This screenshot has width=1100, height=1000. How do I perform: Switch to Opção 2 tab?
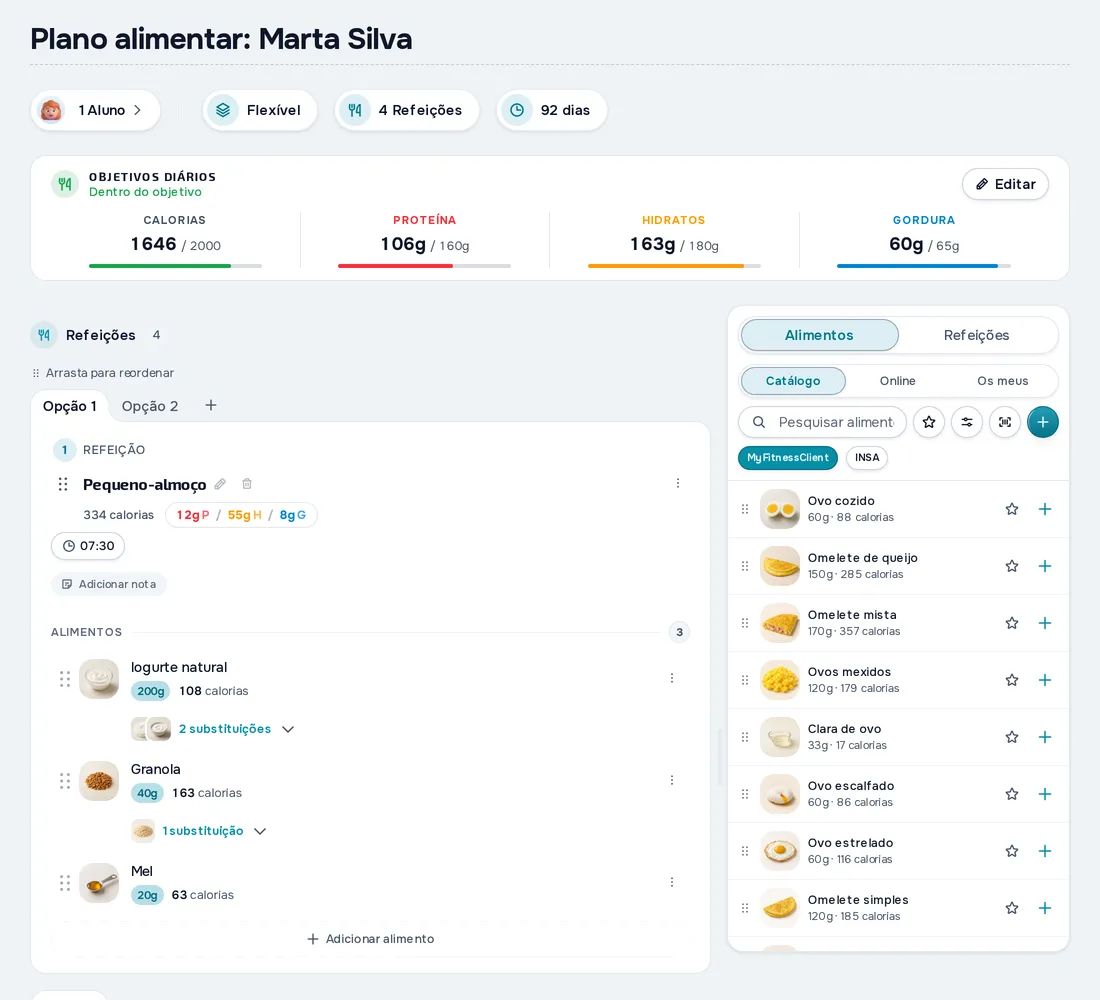point(149,406)
